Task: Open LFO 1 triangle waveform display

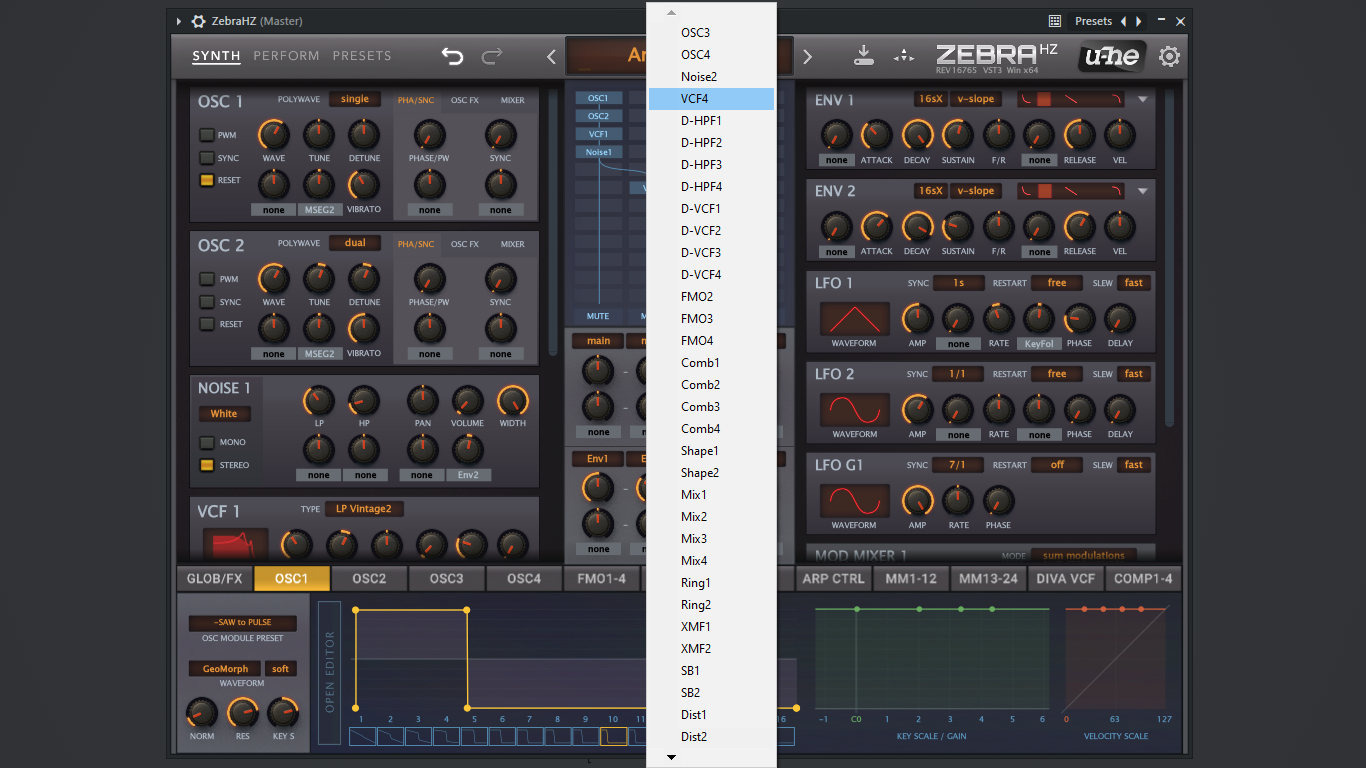Action: [x=855, y=319]
